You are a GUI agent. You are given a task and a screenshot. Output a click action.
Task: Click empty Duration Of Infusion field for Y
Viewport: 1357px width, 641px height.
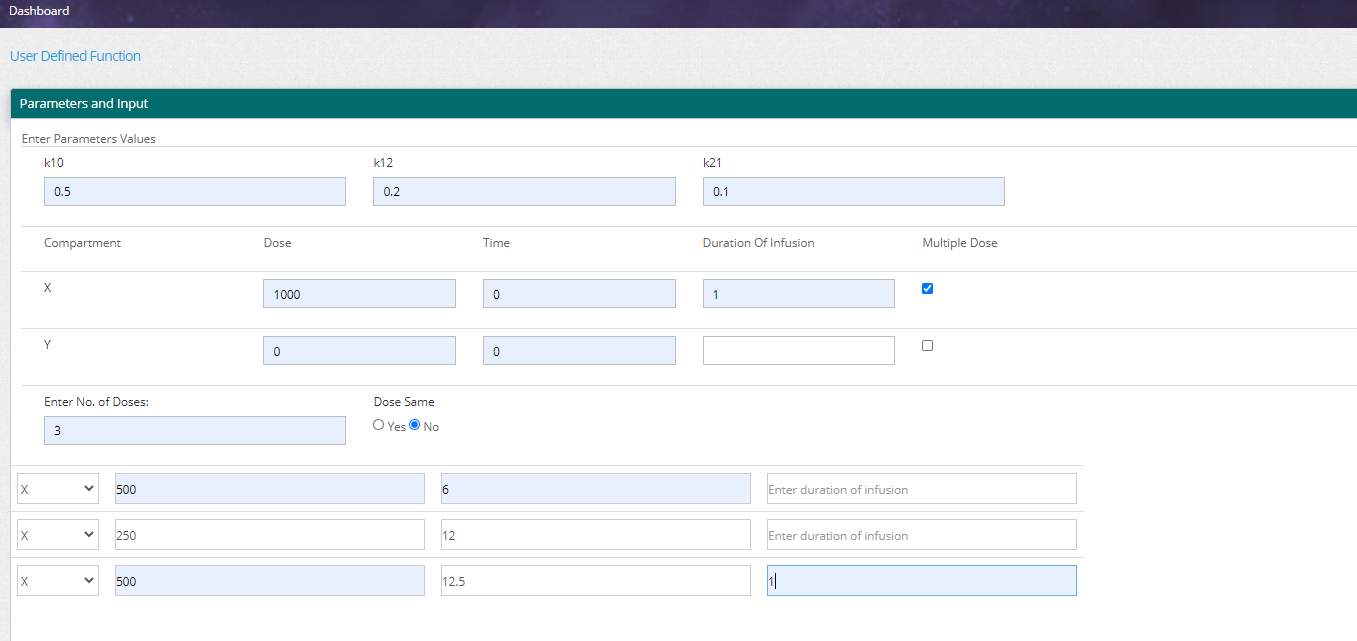click(x=798, y=351)
